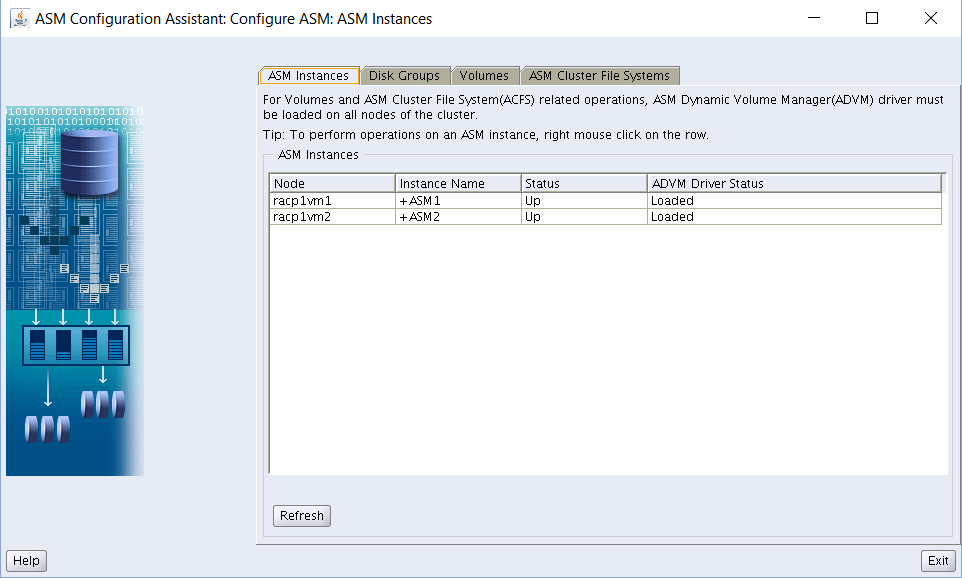Screen dimensions: 962x578
Task: Select the ASM Instances tab
Action: tap(308, 76)
